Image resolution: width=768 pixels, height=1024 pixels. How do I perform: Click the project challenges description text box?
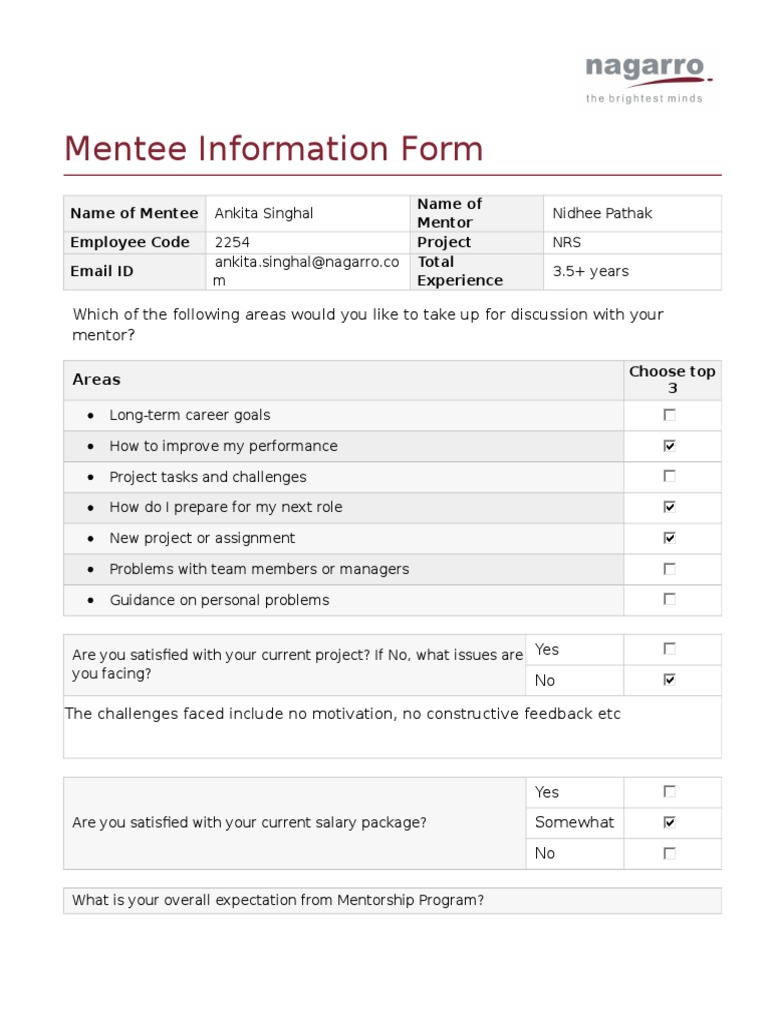[x=392, y=727]
